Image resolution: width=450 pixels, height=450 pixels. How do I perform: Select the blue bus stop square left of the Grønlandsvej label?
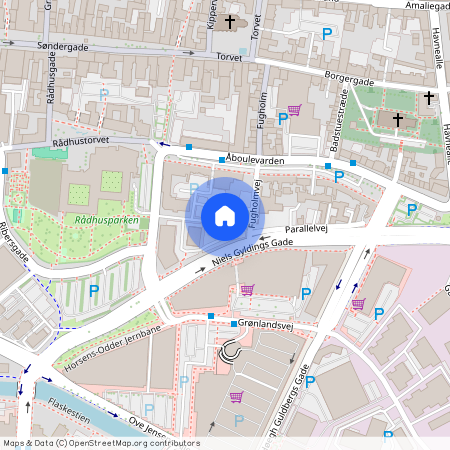point(234,324)
